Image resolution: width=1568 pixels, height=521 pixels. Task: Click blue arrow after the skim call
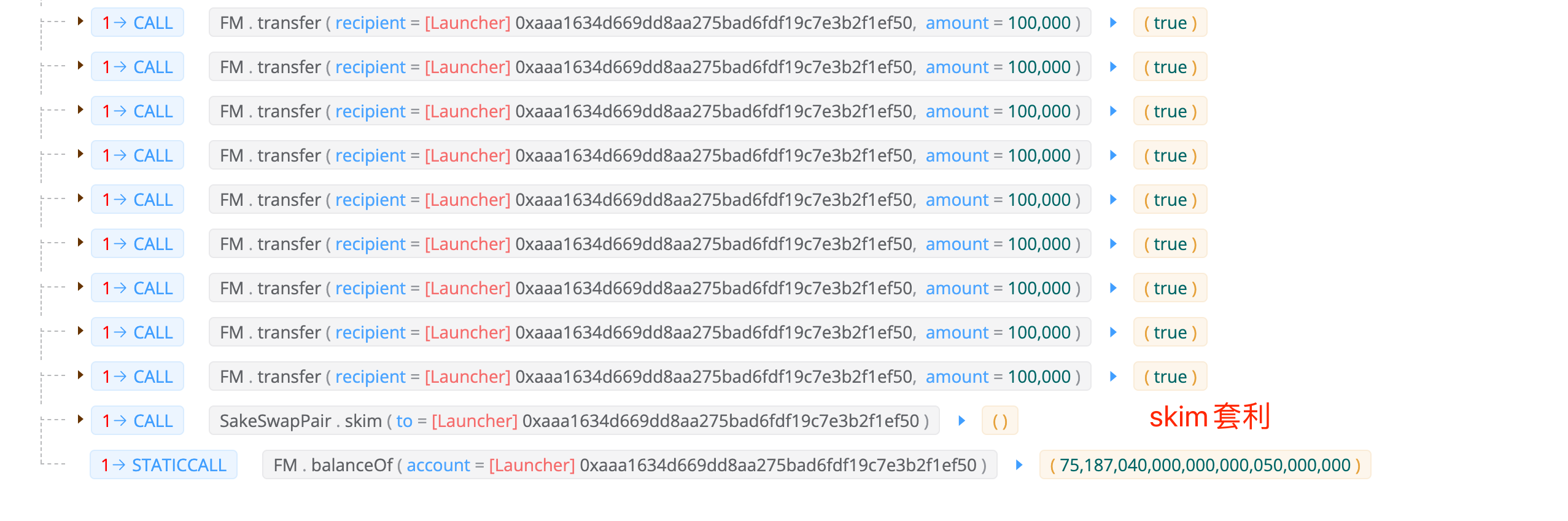point(961,421)
